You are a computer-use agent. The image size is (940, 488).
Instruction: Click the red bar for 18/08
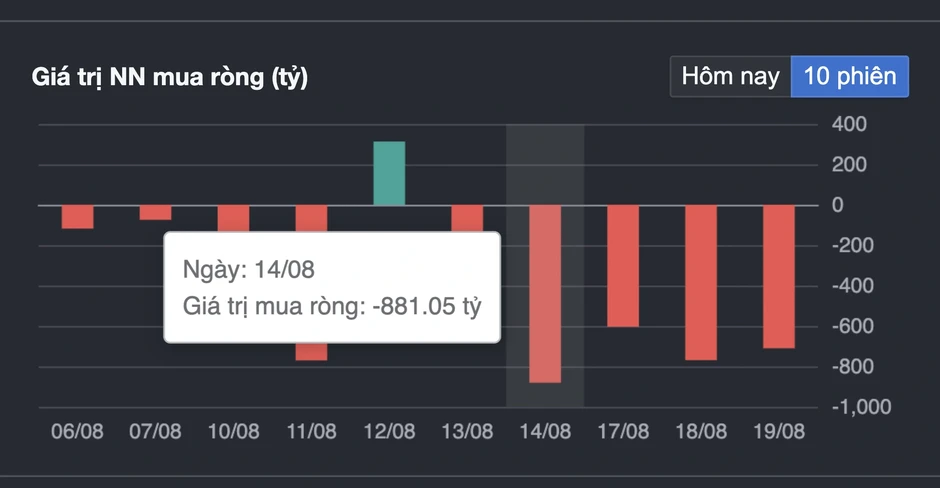(x=701, y=283)
